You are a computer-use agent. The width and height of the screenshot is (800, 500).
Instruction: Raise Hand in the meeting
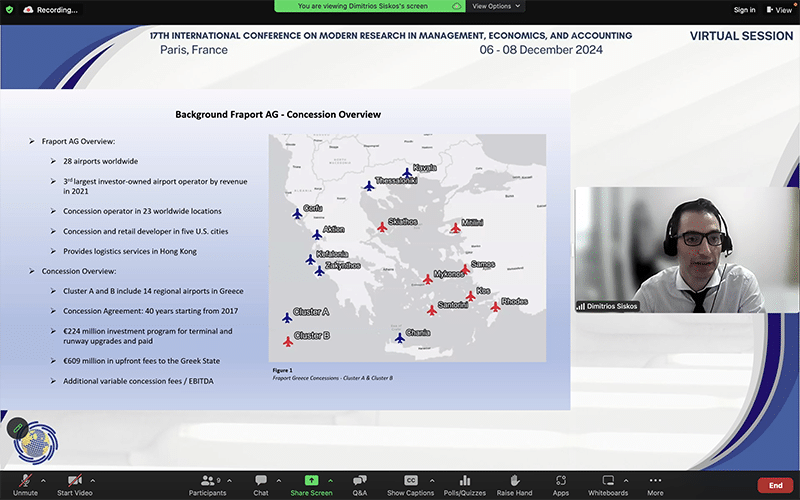[514, 483]
